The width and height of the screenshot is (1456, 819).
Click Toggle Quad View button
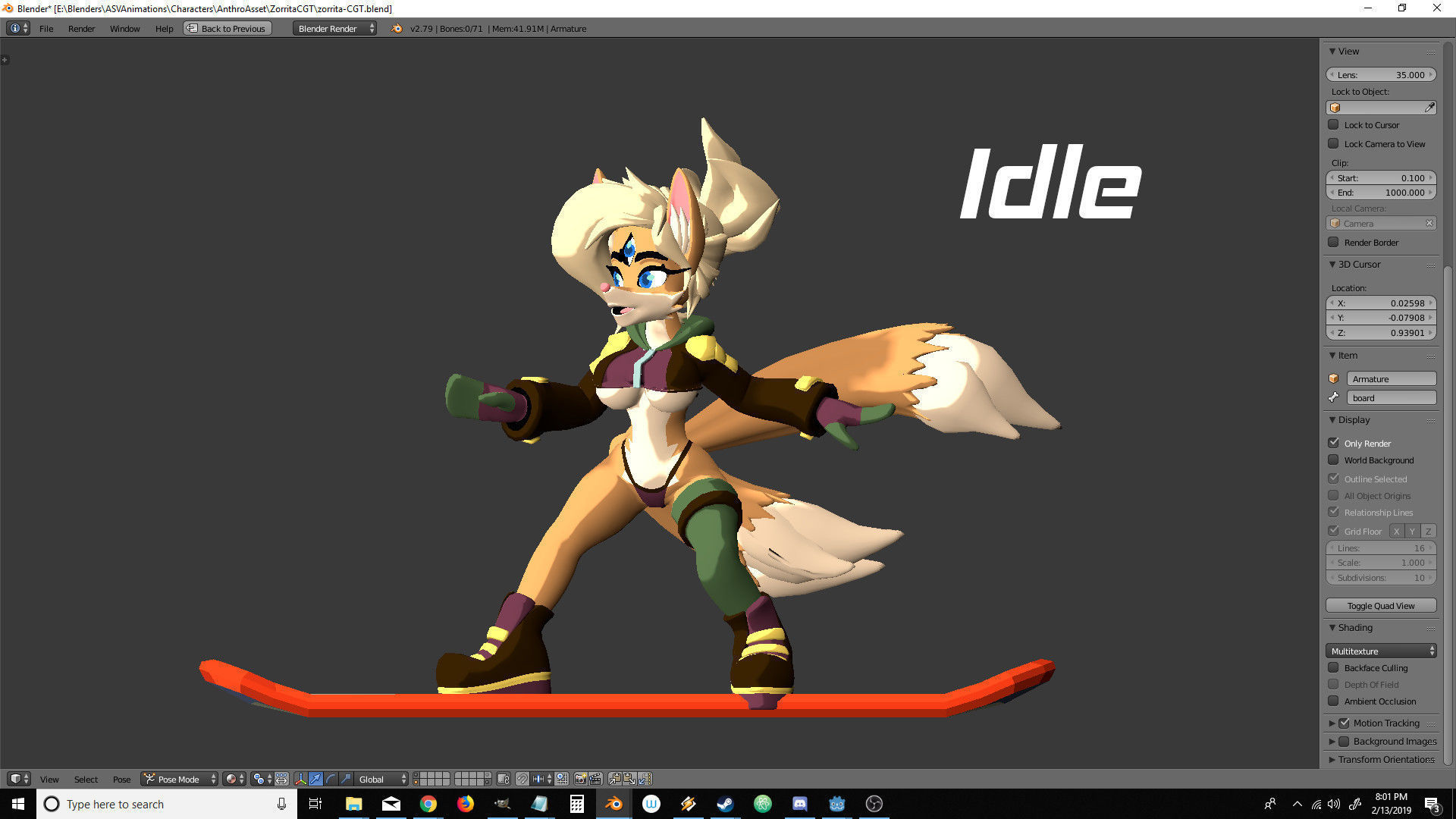tap(1381, 605)
